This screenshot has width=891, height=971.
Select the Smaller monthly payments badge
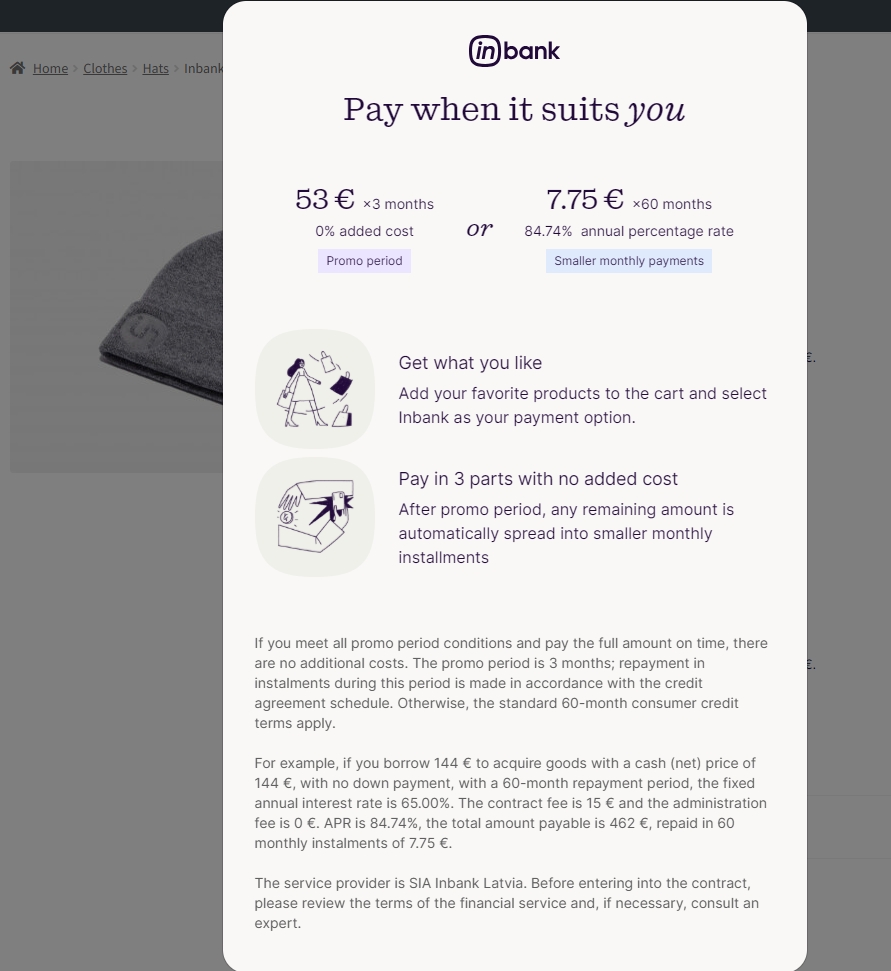pos(629,261)
